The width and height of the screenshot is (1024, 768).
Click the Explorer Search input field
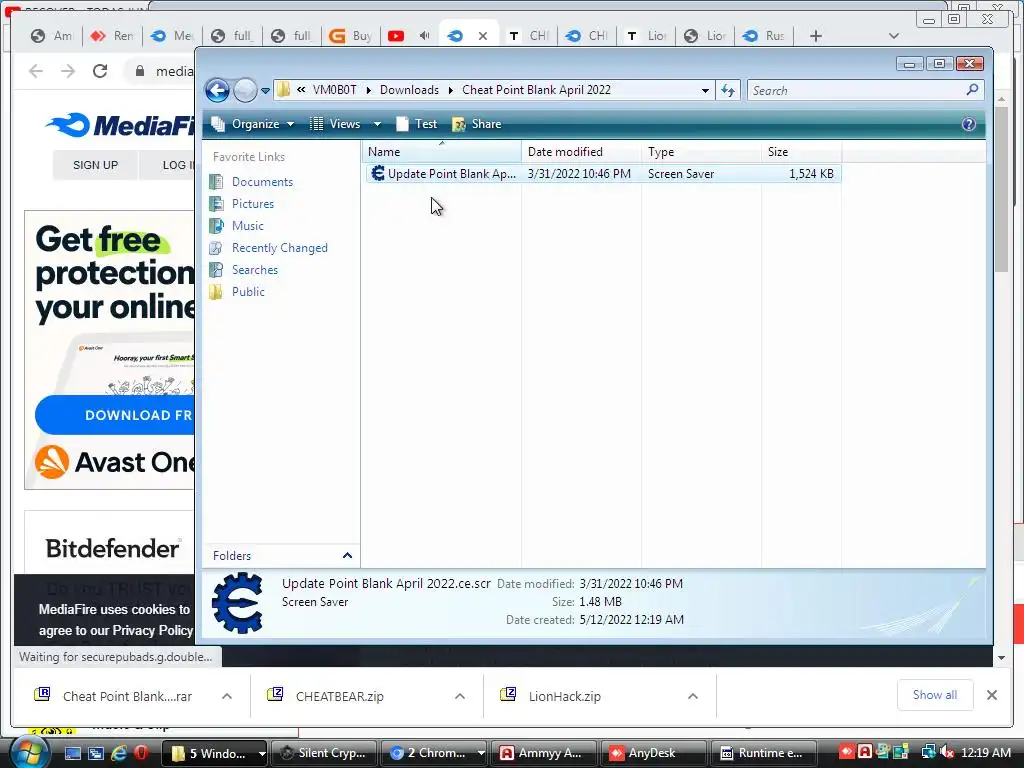coord(856,90)
